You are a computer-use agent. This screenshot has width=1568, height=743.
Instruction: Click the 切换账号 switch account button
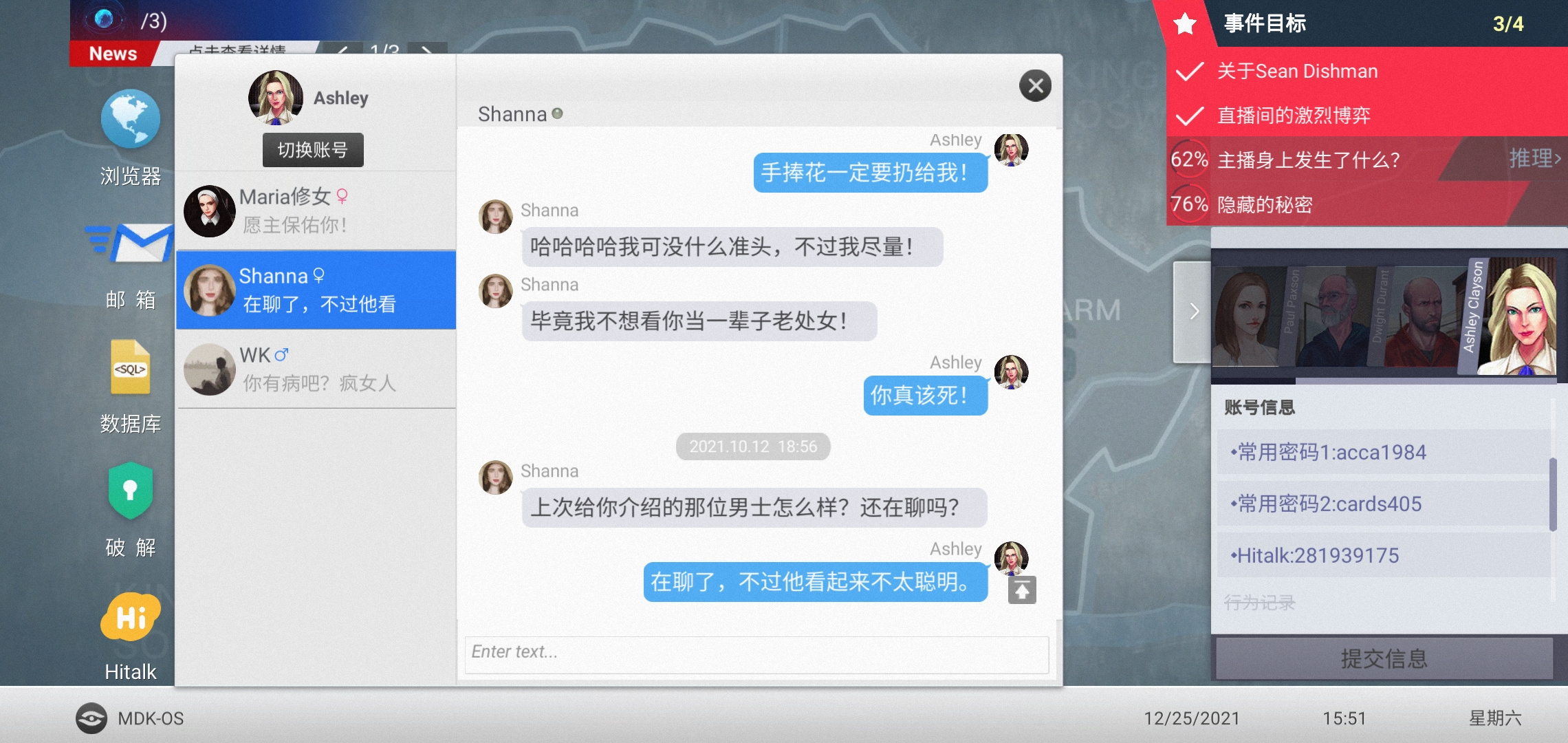313,150
